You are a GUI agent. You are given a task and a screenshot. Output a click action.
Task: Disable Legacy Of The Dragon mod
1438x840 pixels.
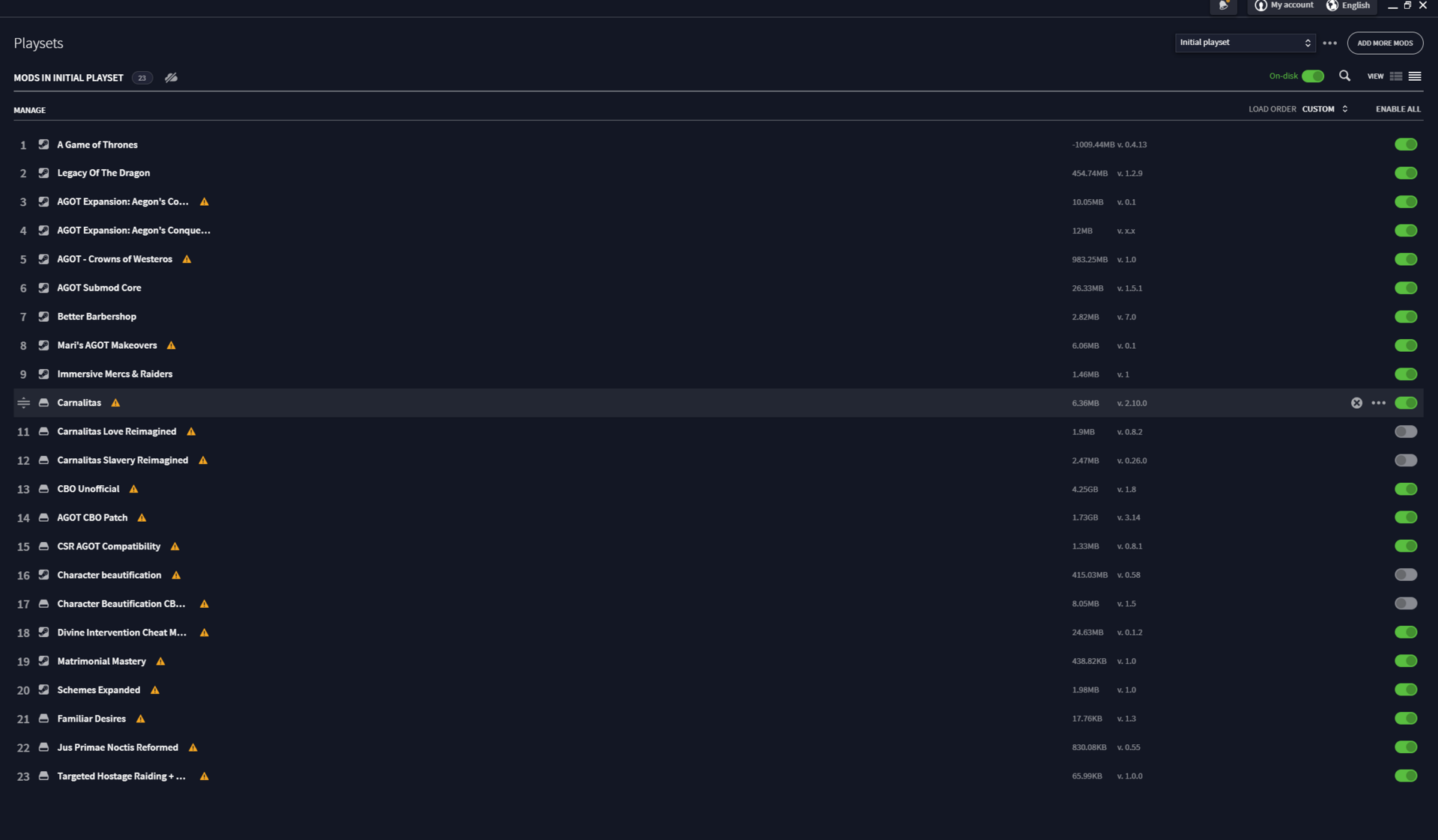pos(1406,173)
